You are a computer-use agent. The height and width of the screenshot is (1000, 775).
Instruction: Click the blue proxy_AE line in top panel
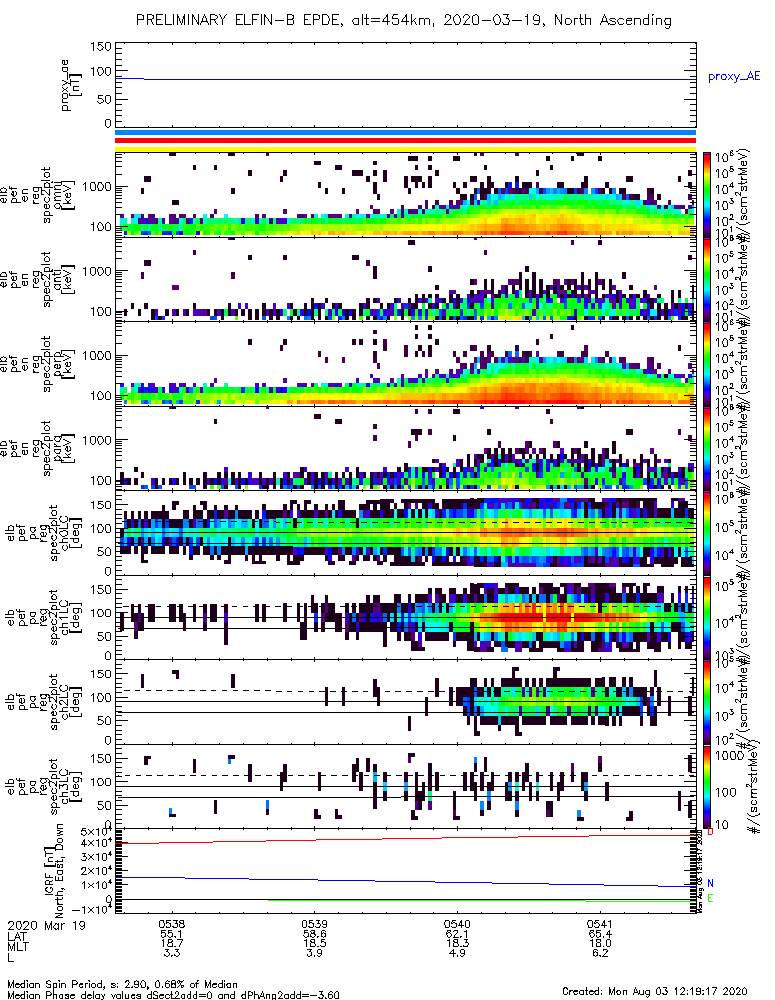point(405,79)
